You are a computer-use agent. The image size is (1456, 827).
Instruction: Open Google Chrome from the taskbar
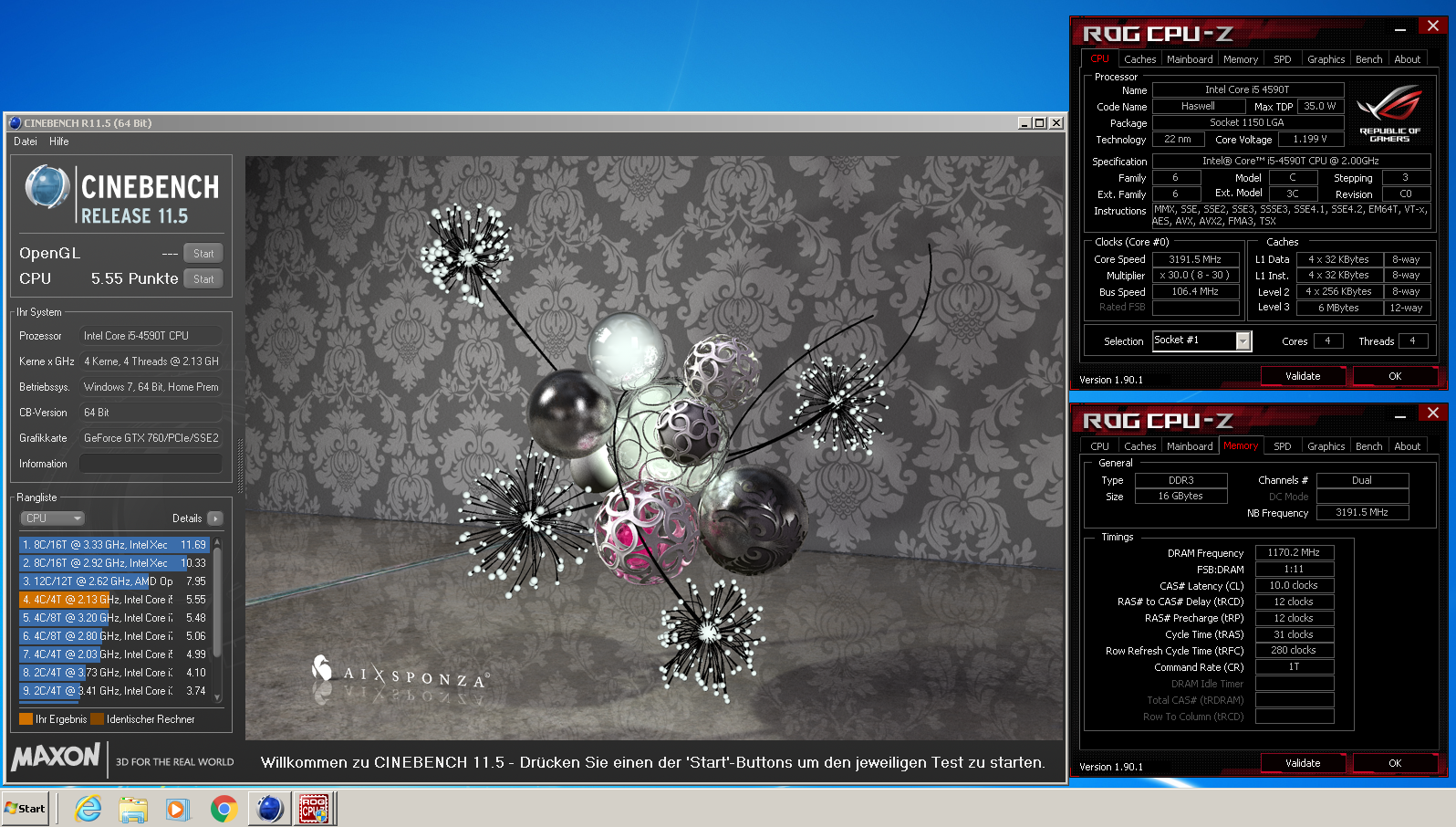[224, 809]
